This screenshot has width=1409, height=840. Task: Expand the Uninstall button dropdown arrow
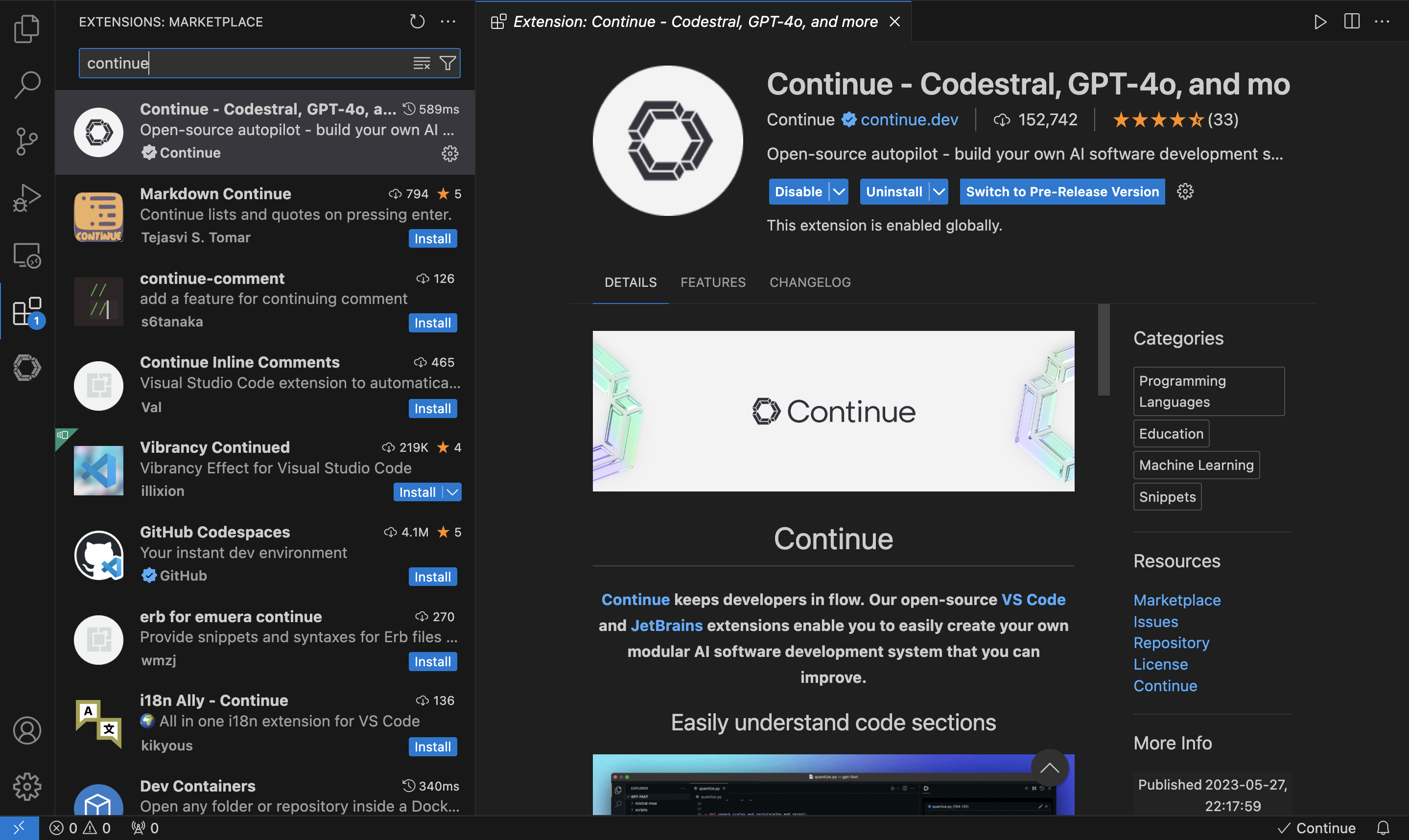tap(937, 191)
